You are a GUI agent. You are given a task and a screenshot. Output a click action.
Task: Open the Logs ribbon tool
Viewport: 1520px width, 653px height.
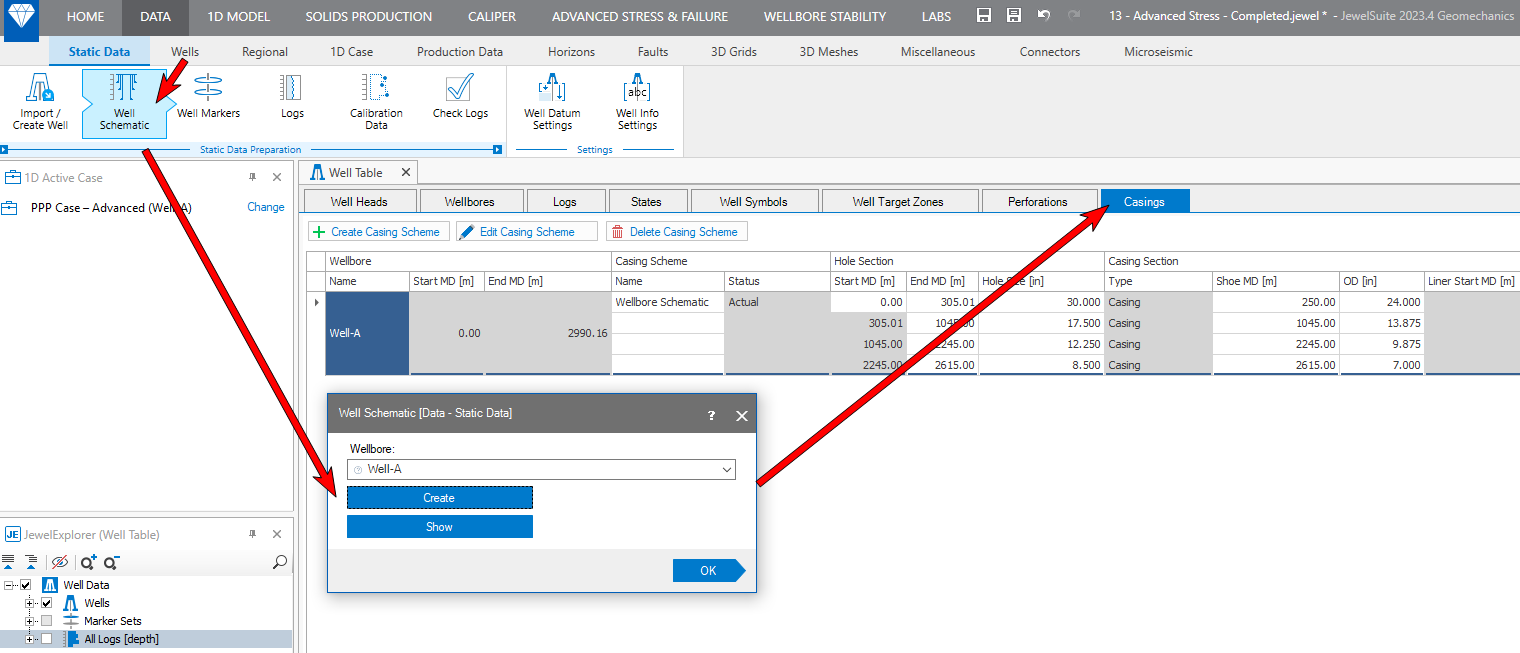[292, 98]
